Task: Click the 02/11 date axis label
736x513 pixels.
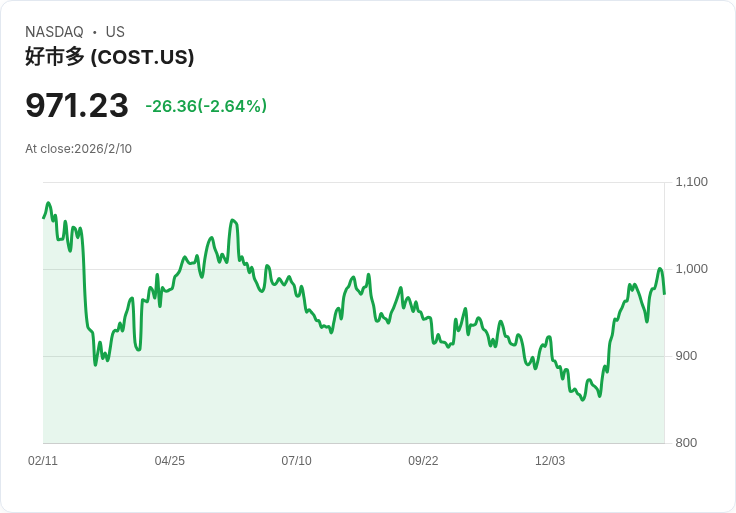Action: coord(43,460)
